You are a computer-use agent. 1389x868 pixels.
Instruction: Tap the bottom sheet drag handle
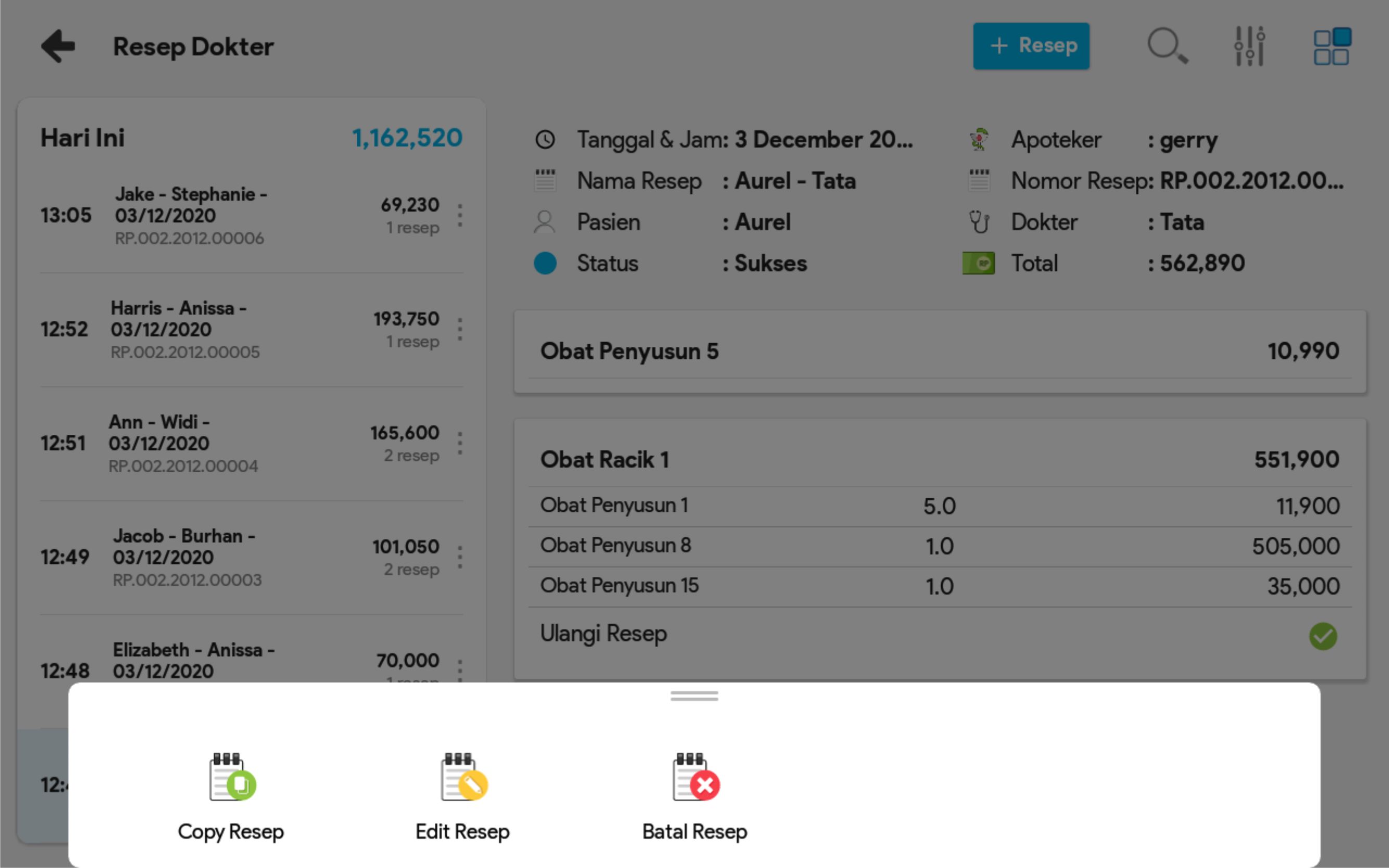pyautogui.click(x=694, y=696)
